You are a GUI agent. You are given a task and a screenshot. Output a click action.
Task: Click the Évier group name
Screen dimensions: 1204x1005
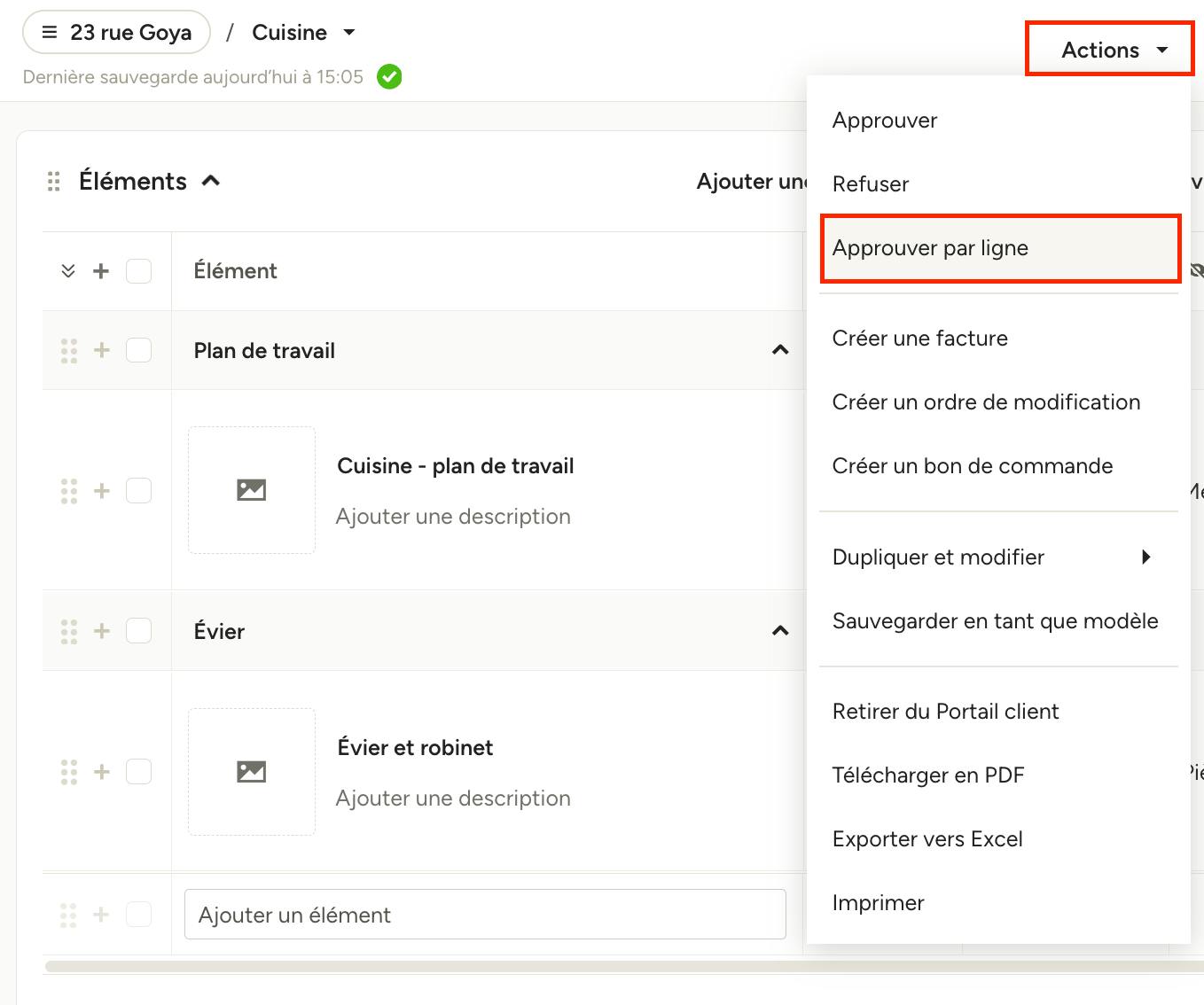coord(219,632)
